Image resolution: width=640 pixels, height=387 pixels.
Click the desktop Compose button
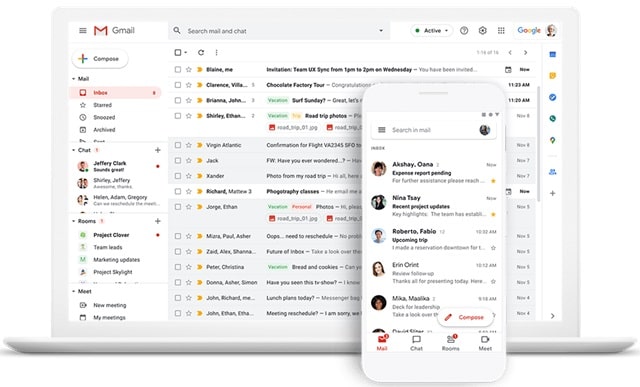pyautogui.click(x=100, y=59)
